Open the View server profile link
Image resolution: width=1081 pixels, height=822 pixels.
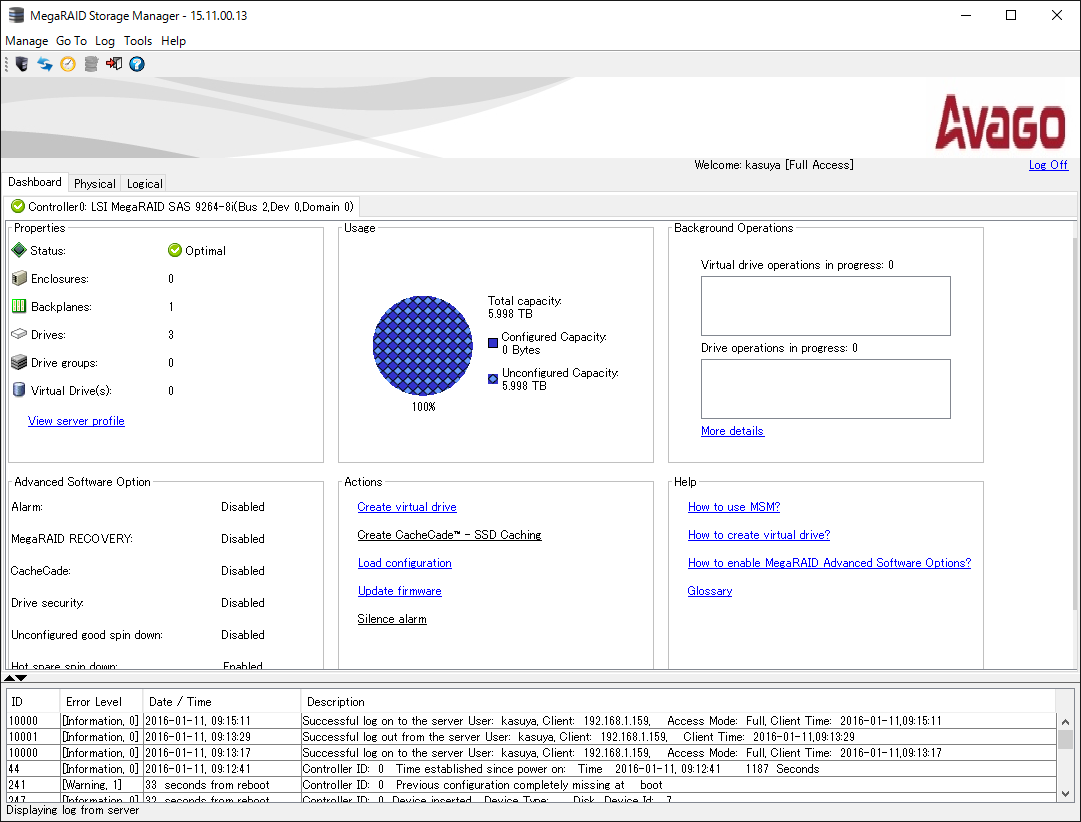click(x=77, y=421)
